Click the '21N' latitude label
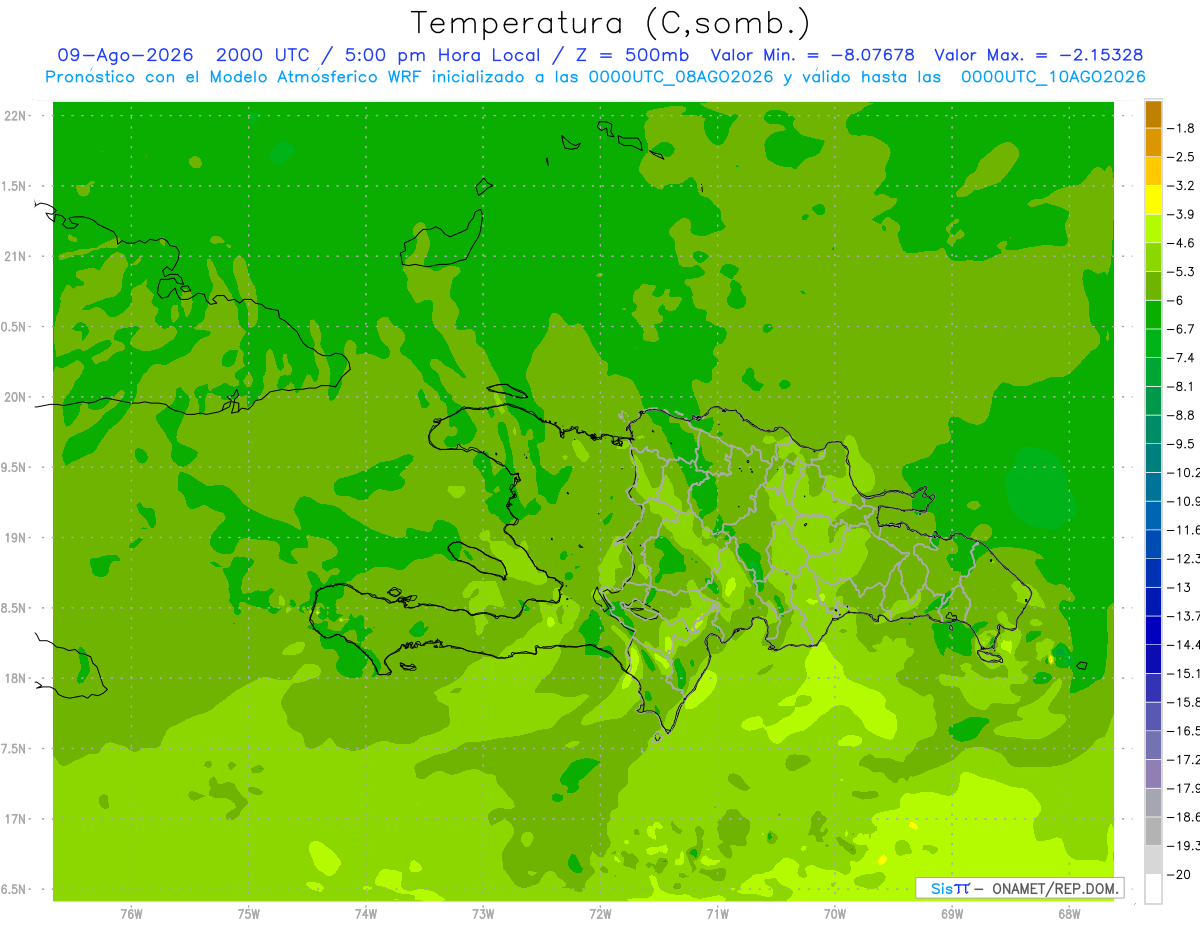1200x927 pixels. point(15,256)
